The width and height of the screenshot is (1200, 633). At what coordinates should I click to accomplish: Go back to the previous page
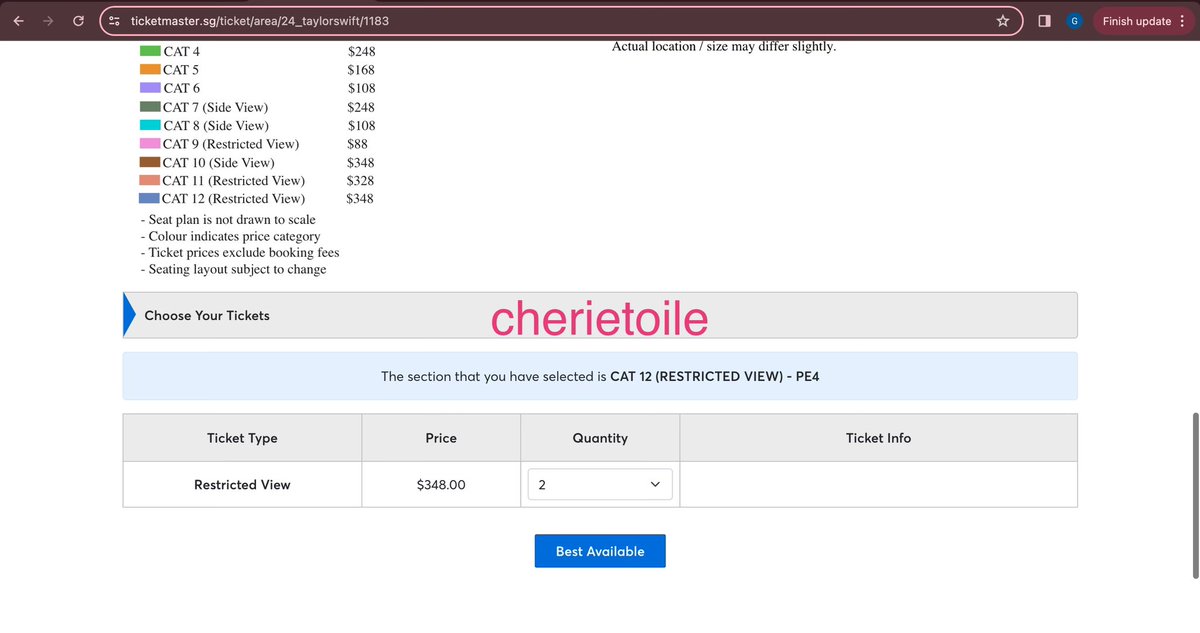tap(19, 21)
